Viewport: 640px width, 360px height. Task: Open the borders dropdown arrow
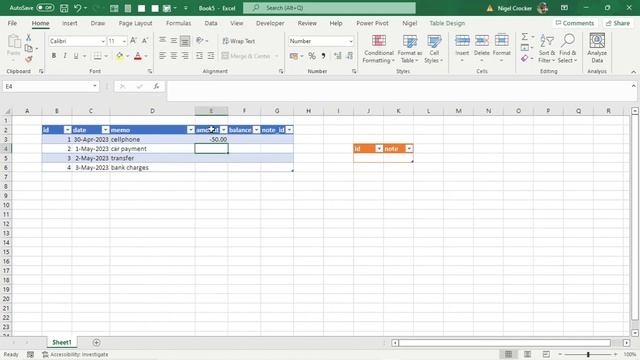pos(106,56)
